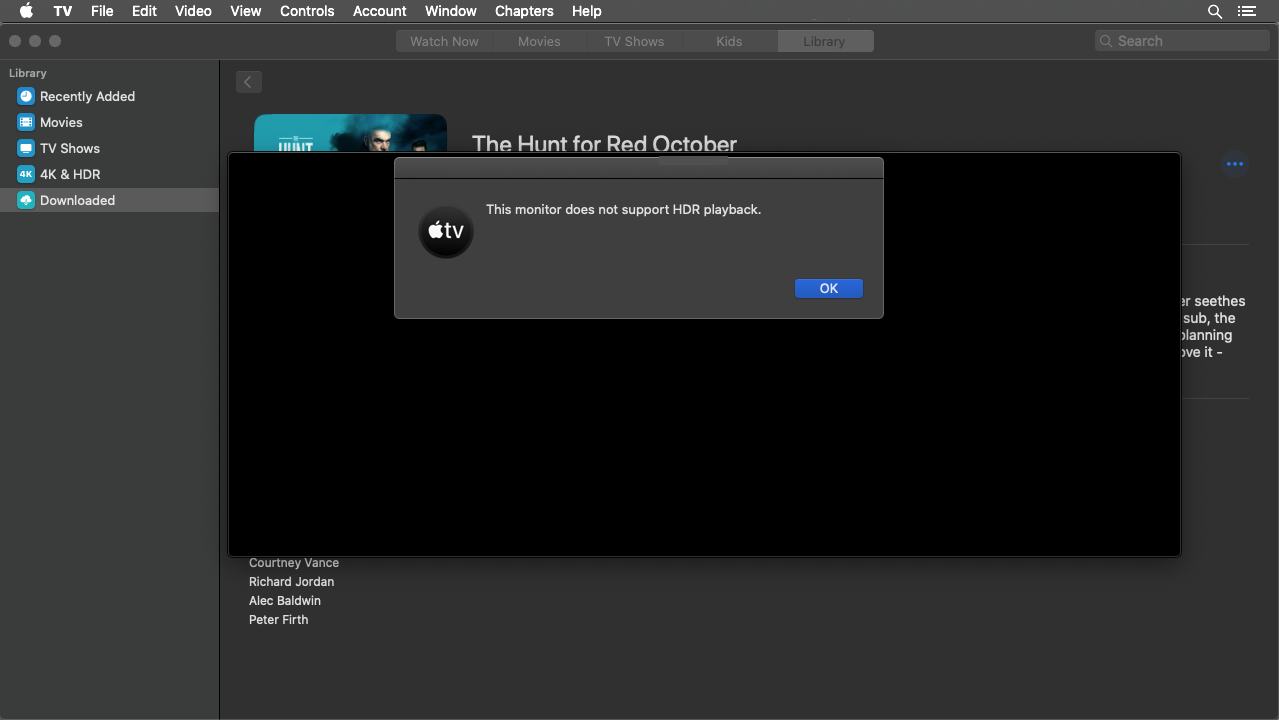Open the Controls menu
The width and height of the screenshot is (1279, 720).
(307, 11)
